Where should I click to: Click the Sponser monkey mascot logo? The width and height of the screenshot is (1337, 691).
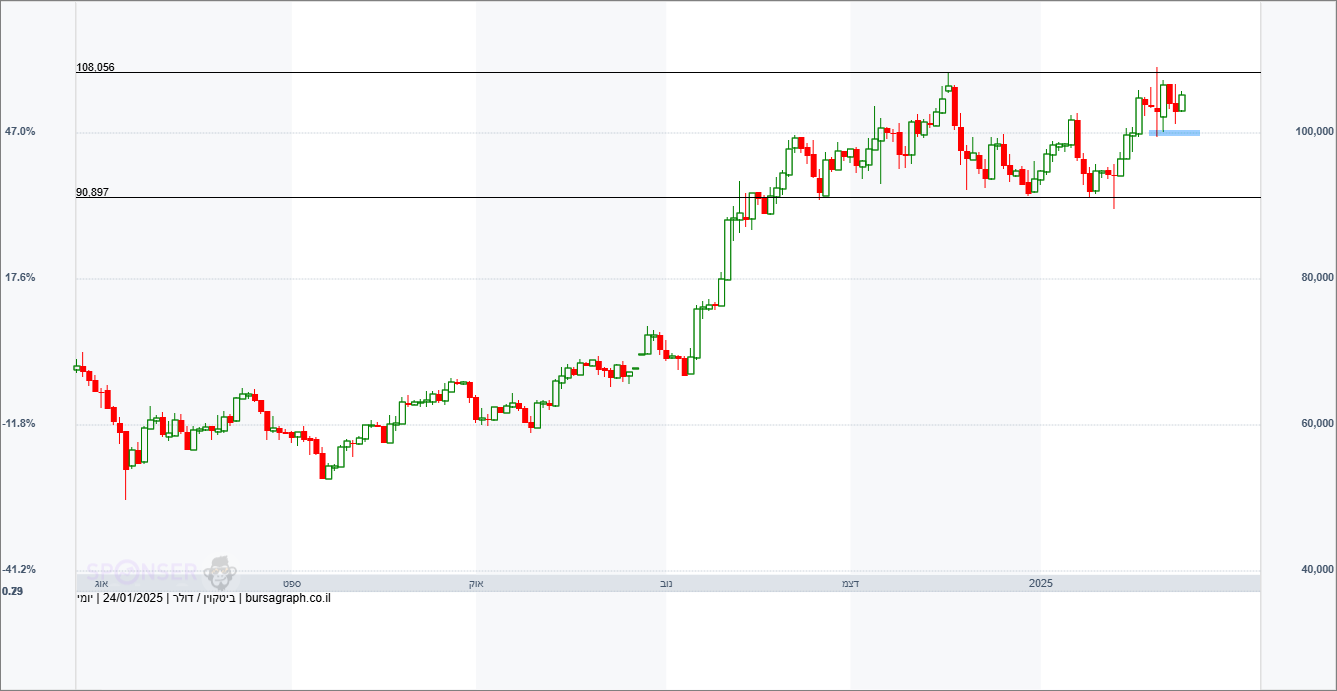[220, 572]
